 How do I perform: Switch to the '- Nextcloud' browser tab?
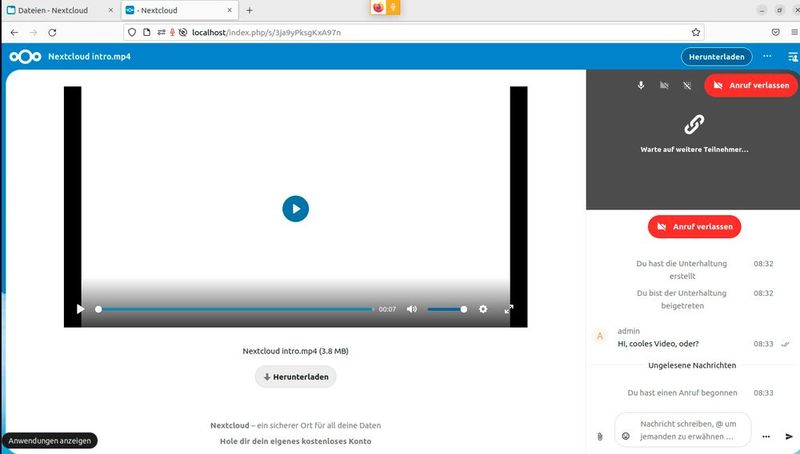pos(180,10)
